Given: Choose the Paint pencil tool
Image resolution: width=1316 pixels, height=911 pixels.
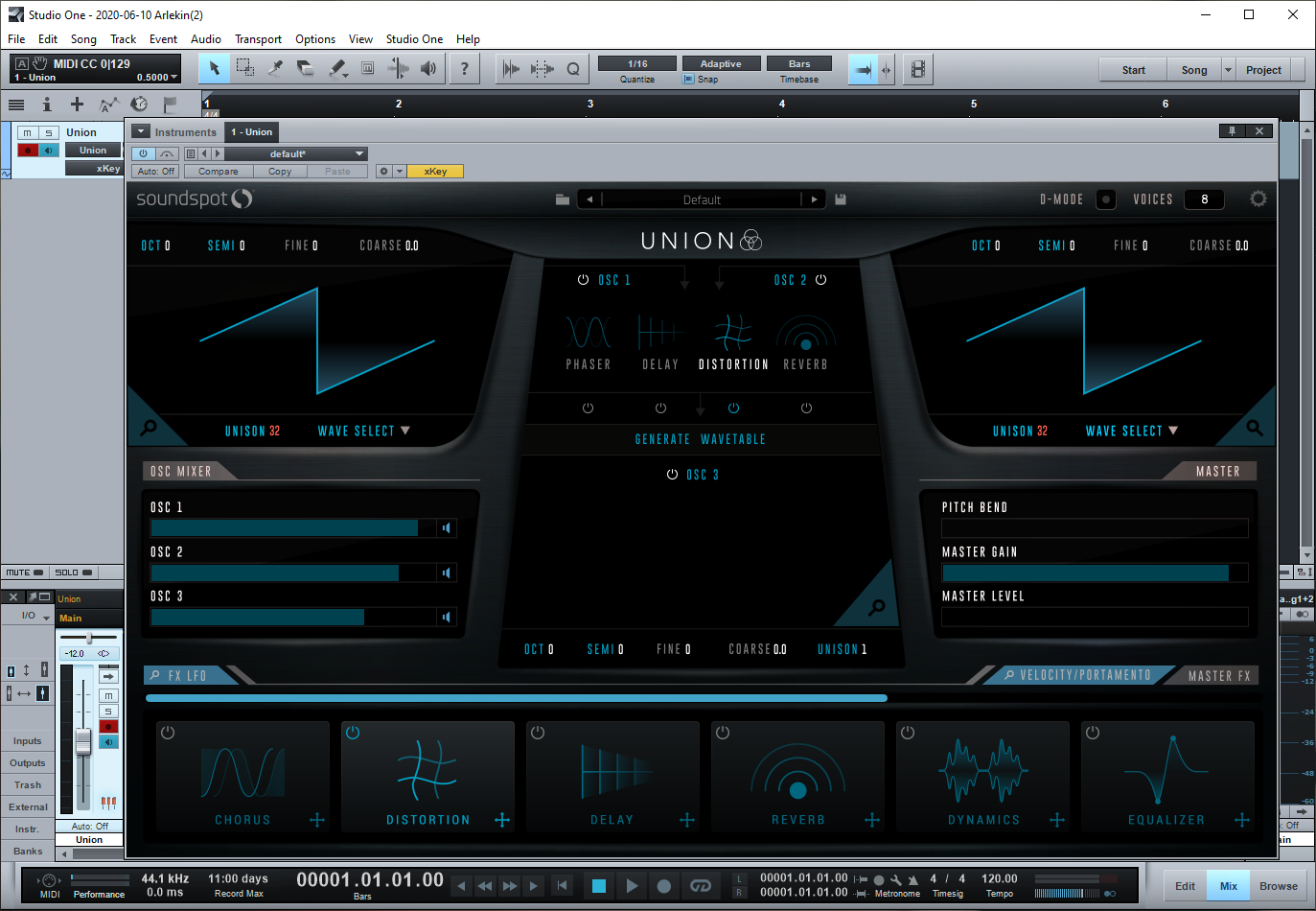Looking at the screenshot, I should (x=337, y=68).
